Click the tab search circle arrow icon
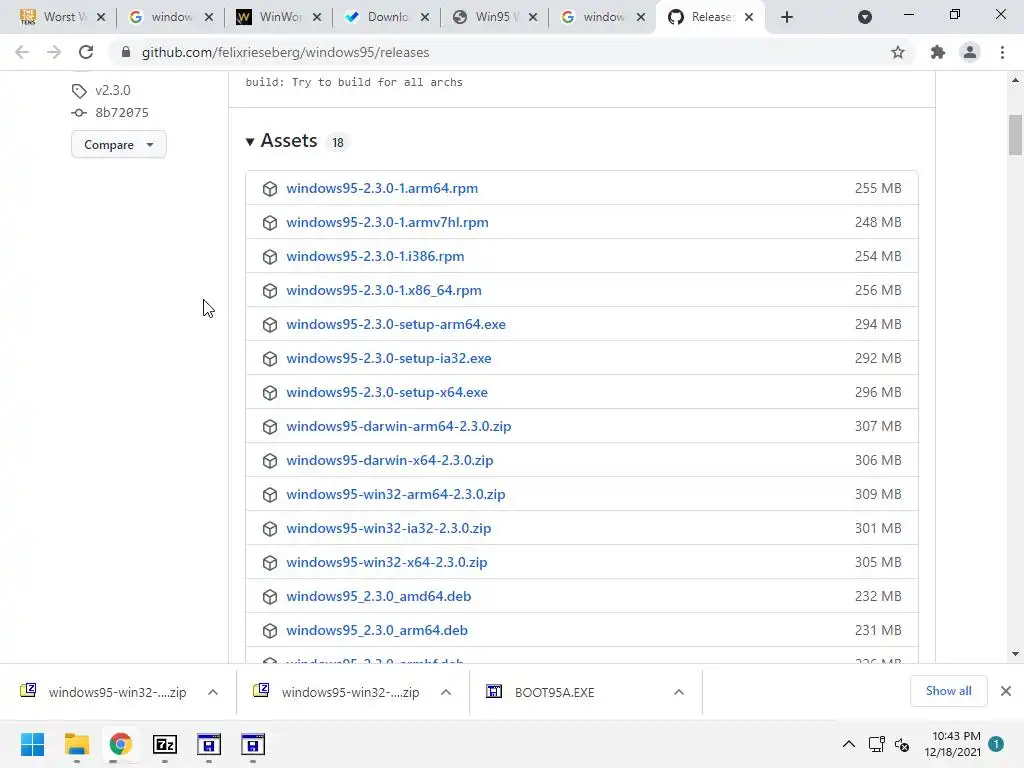 pyautogui.click(x=865, y=17)
